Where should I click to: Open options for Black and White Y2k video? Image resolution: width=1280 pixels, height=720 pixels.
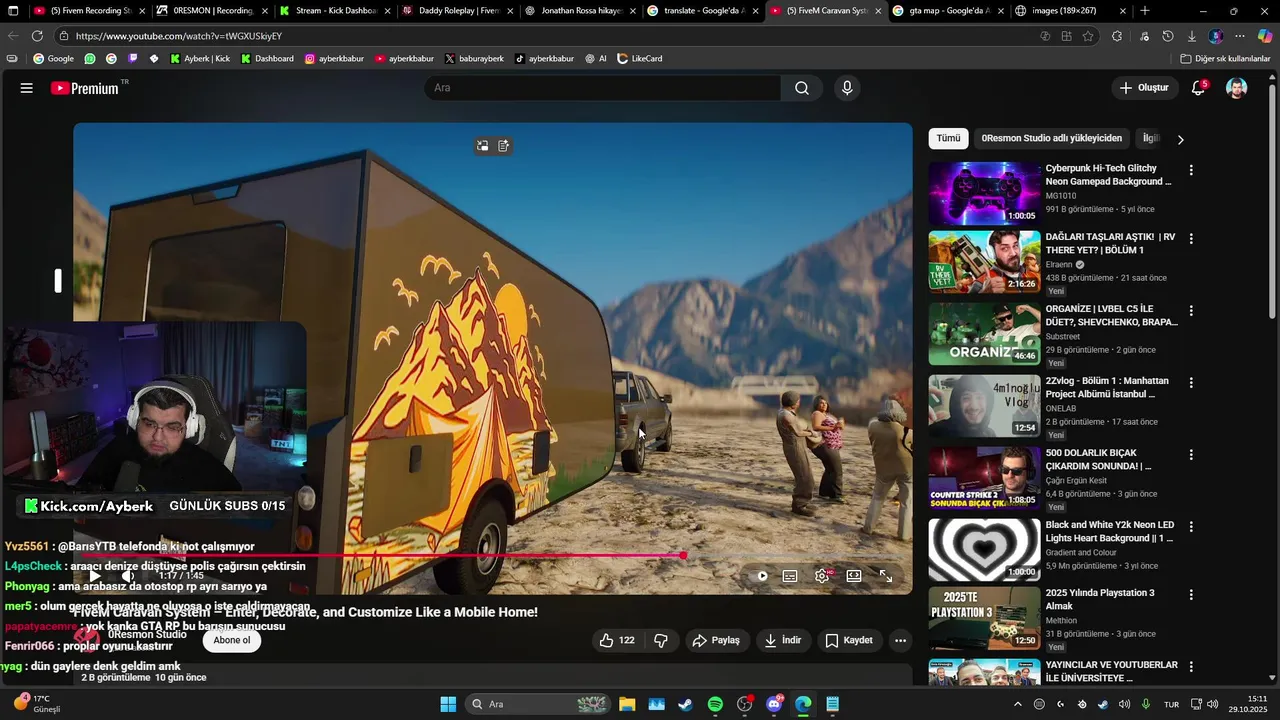click(x=1190, y=527)
